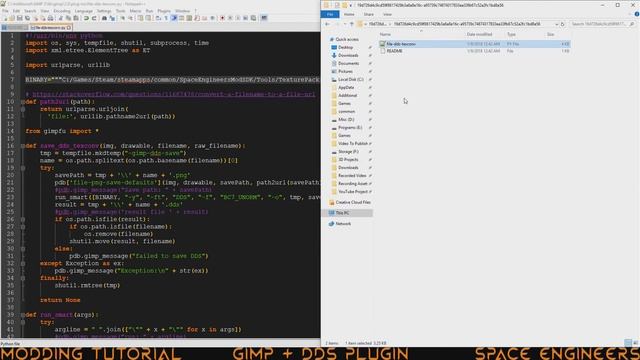
Task: Click the New file icon in Notepad++ toolbar
Action: [x=5, y=18]
